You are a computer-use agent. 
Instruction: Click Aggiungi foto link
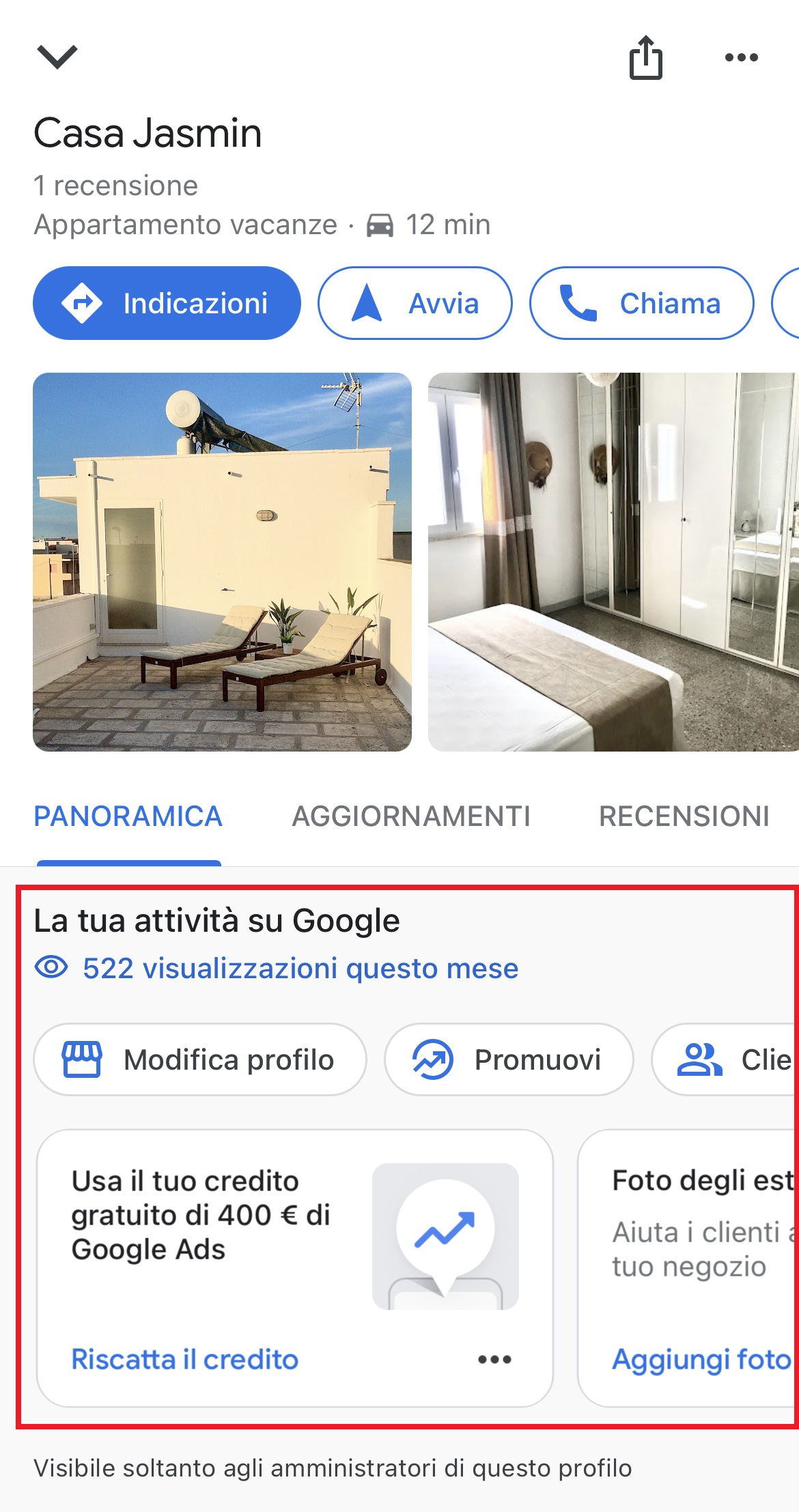click(701, 1359)
